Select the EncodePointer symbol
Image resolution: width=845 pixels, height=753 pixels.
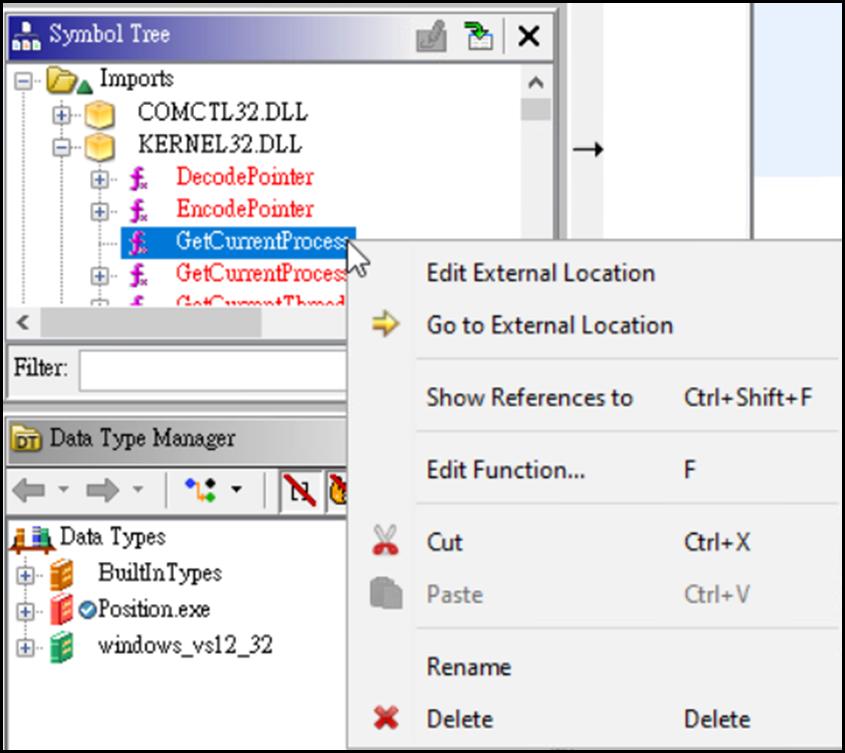(245, 209)
